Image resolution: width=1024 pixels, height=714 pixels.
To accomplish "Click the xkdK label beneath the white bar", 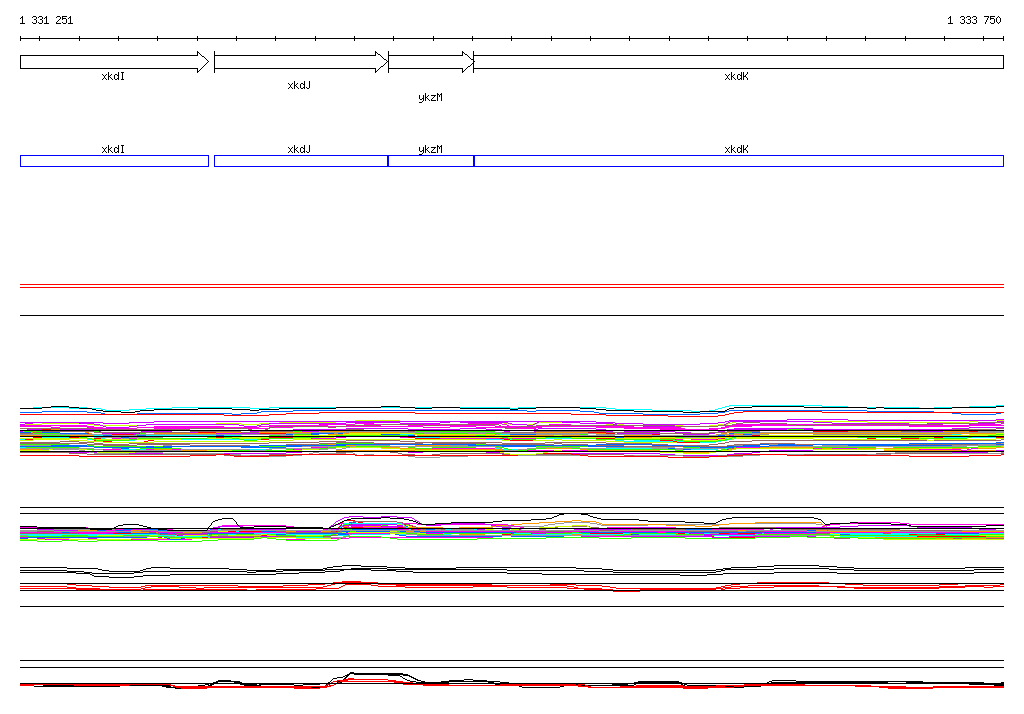I will tap(737, 76).
